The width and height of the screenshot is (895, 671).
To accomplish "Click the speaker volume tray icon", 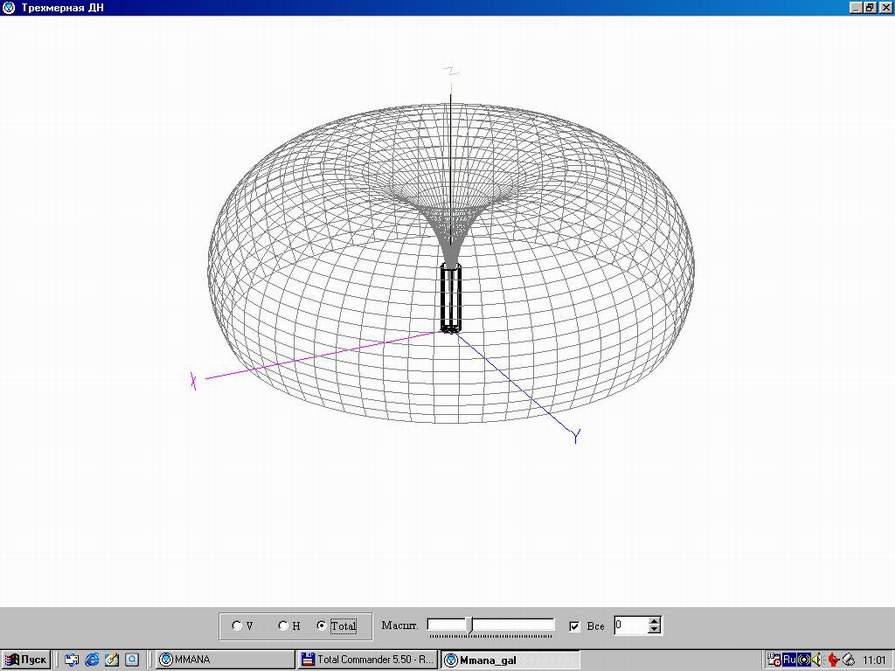I will coord(817,660).
